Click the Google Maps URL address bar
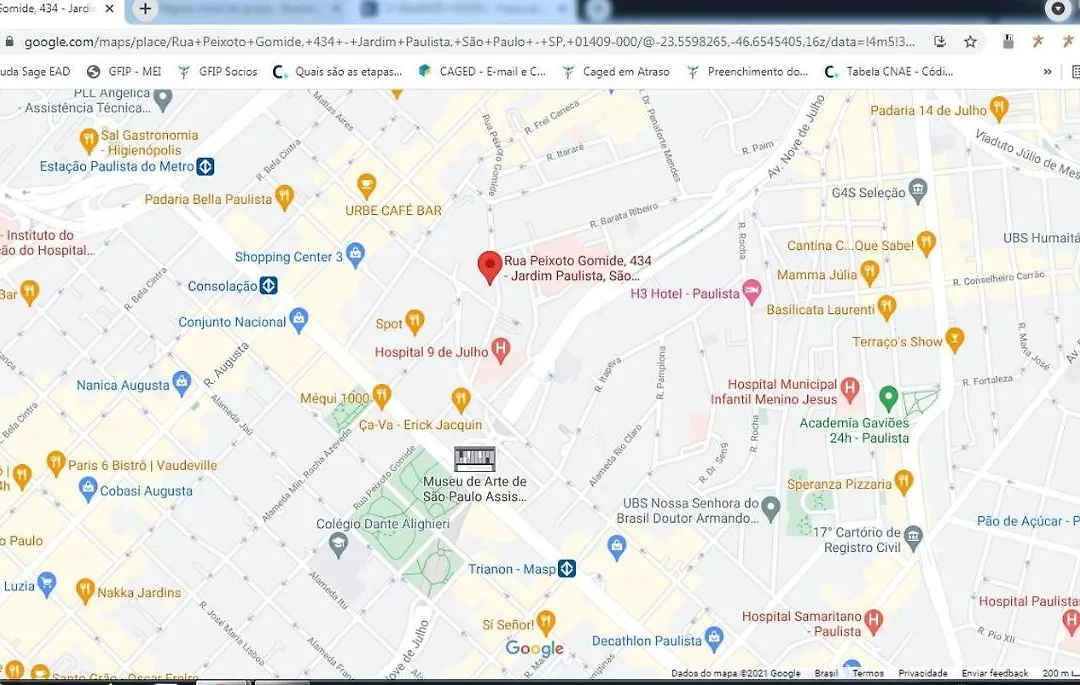 click(470, 42)
